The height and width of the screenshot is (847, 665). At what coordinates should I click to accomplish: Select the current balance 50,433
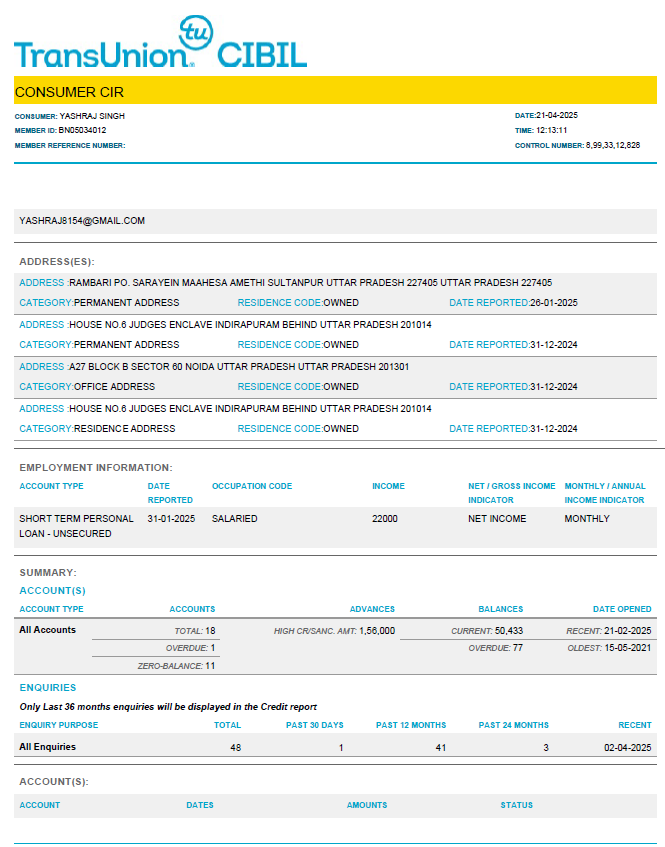509,631
